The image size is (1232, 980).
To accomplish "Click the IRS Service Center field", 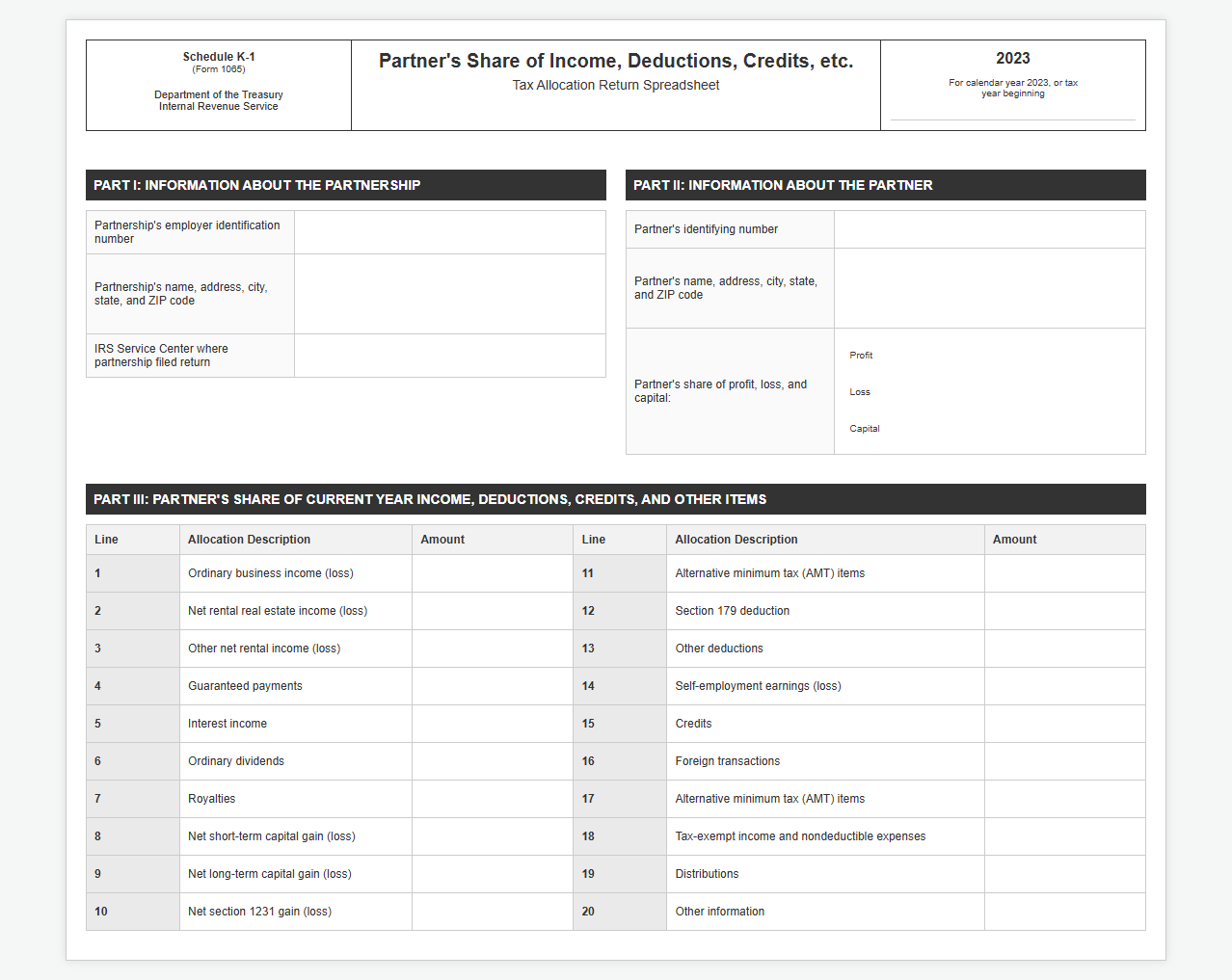I will [450, 356].
